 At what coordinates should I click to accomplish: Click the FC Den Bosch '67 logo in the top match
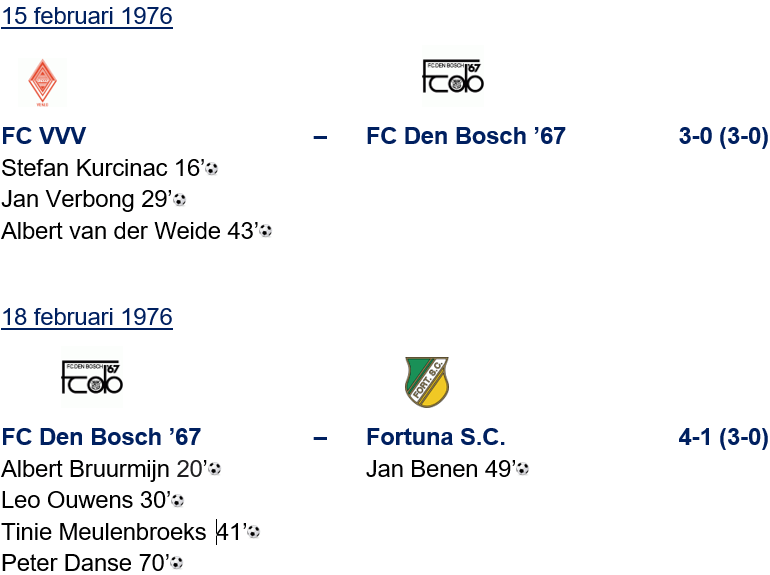(x=452, y=78)
